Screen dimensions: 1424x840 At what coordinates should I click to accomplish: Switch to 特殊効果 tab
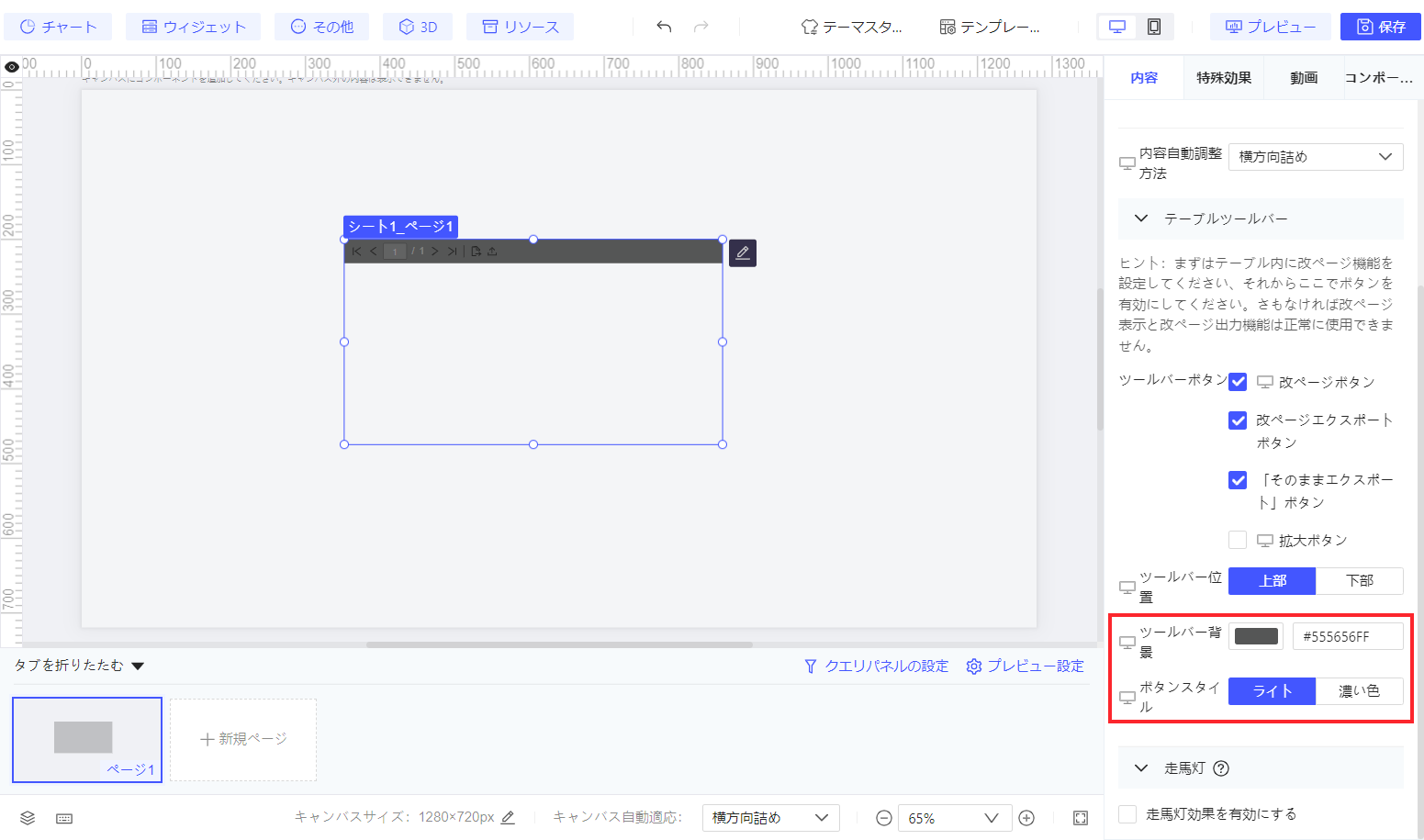pyautogui.click(x=1224, y=78)
